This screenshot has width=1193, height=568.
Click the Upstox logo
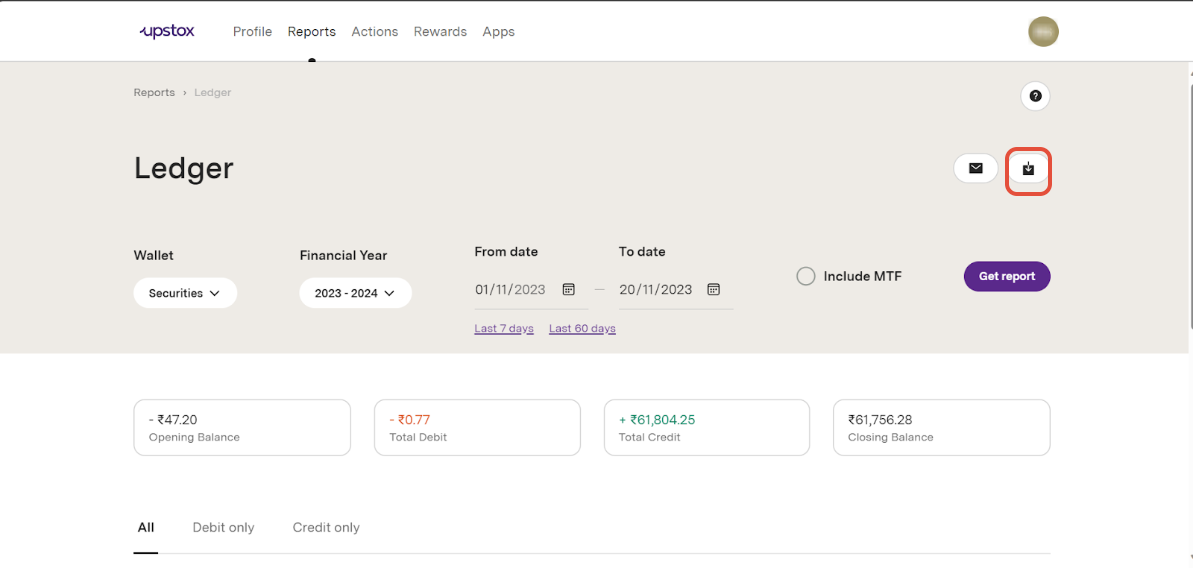[167, 31]
